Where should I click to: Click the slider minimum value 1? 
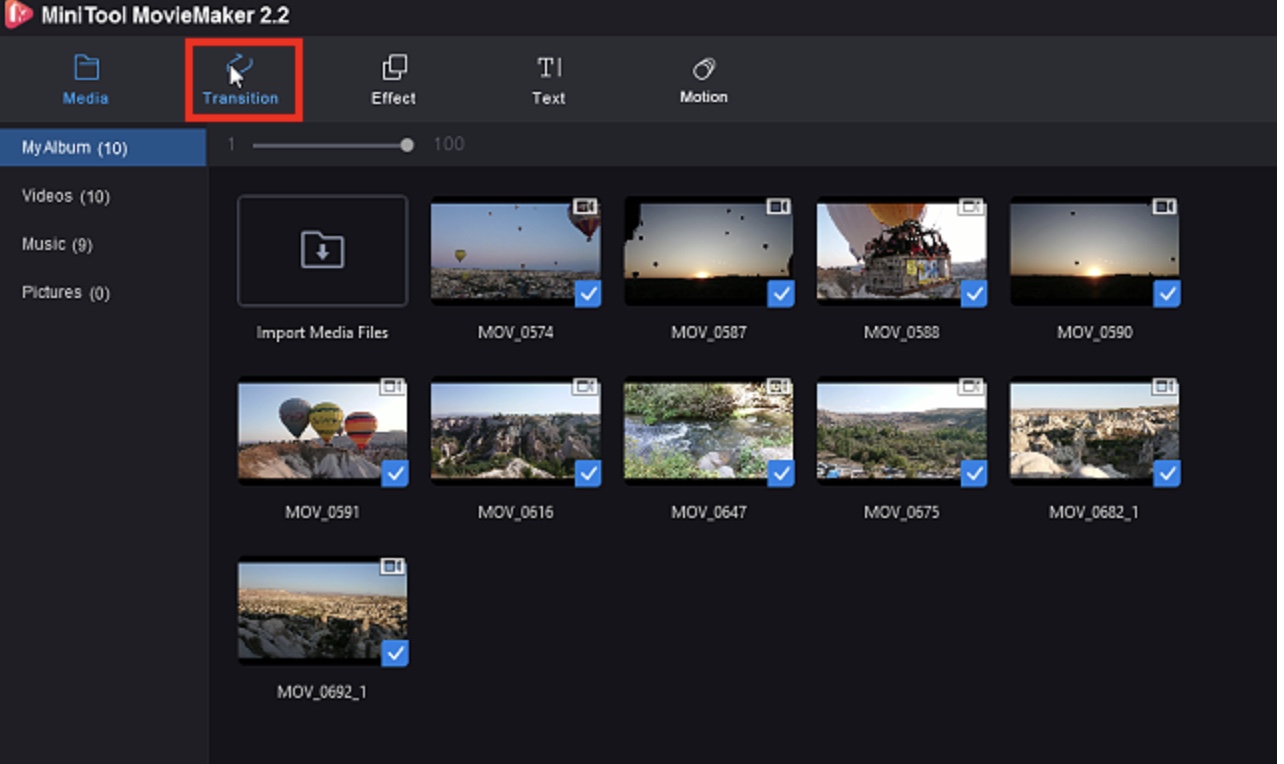[x=231, y=144]
